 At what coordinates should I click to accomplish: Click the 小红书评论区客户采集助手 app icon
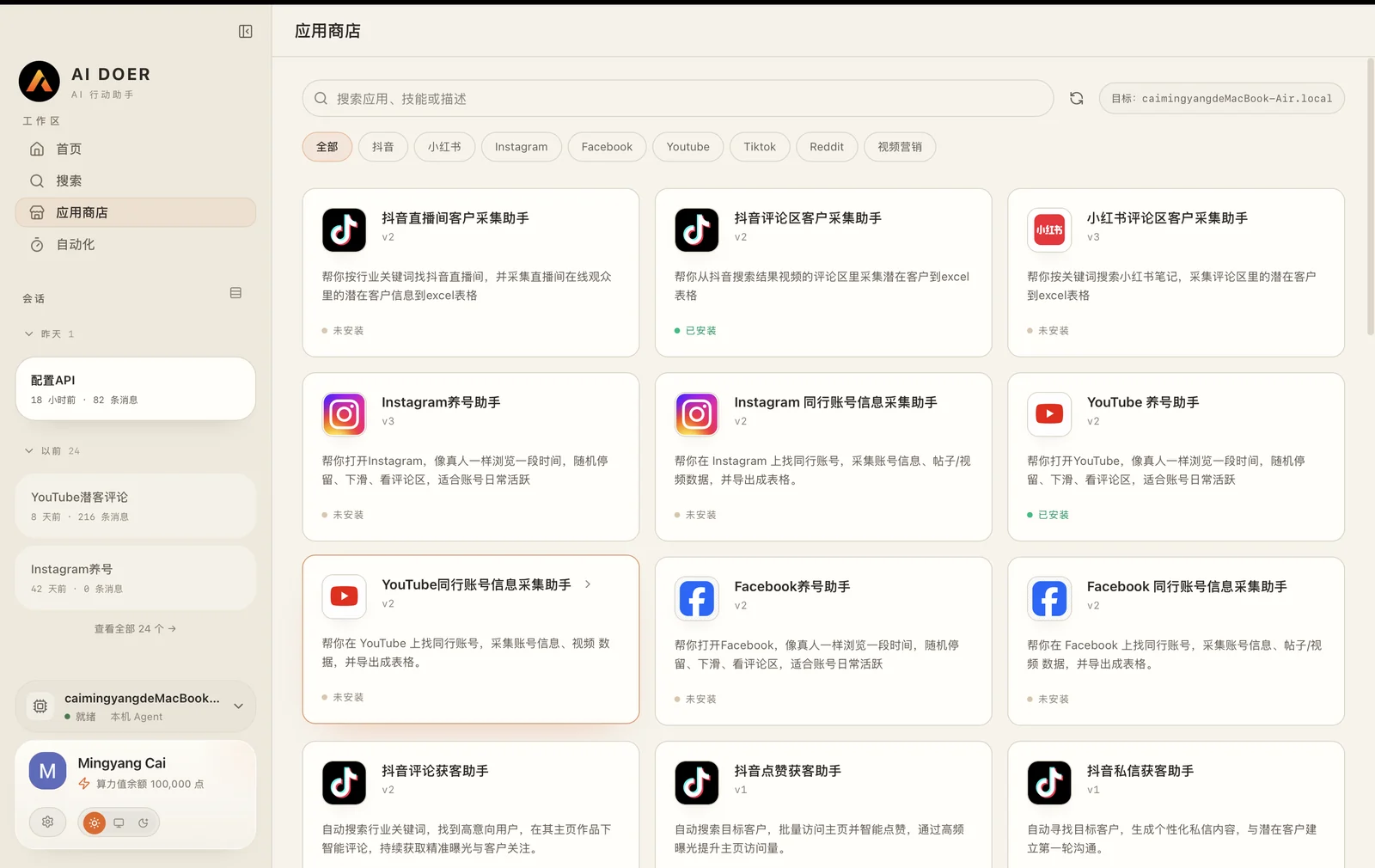[1049, 229]
